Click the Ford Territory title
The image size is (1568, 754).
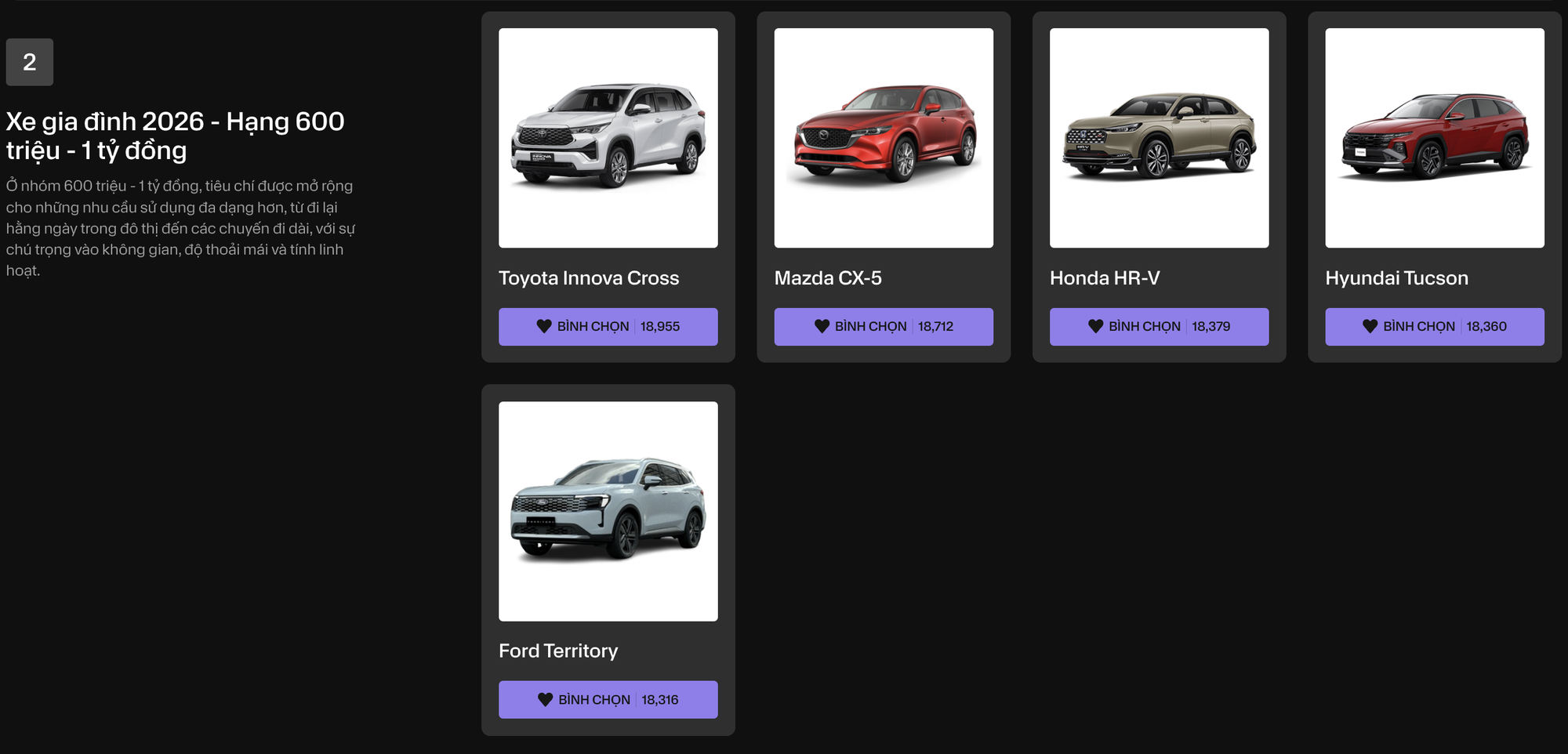(558, 651)
